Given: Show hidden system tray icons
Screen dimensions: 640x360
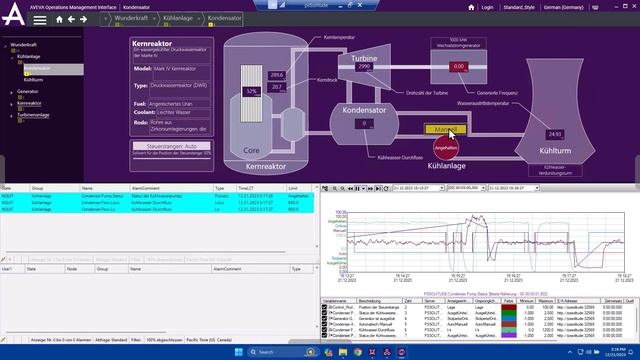Looking at the screenshot, I should point(570,352).
